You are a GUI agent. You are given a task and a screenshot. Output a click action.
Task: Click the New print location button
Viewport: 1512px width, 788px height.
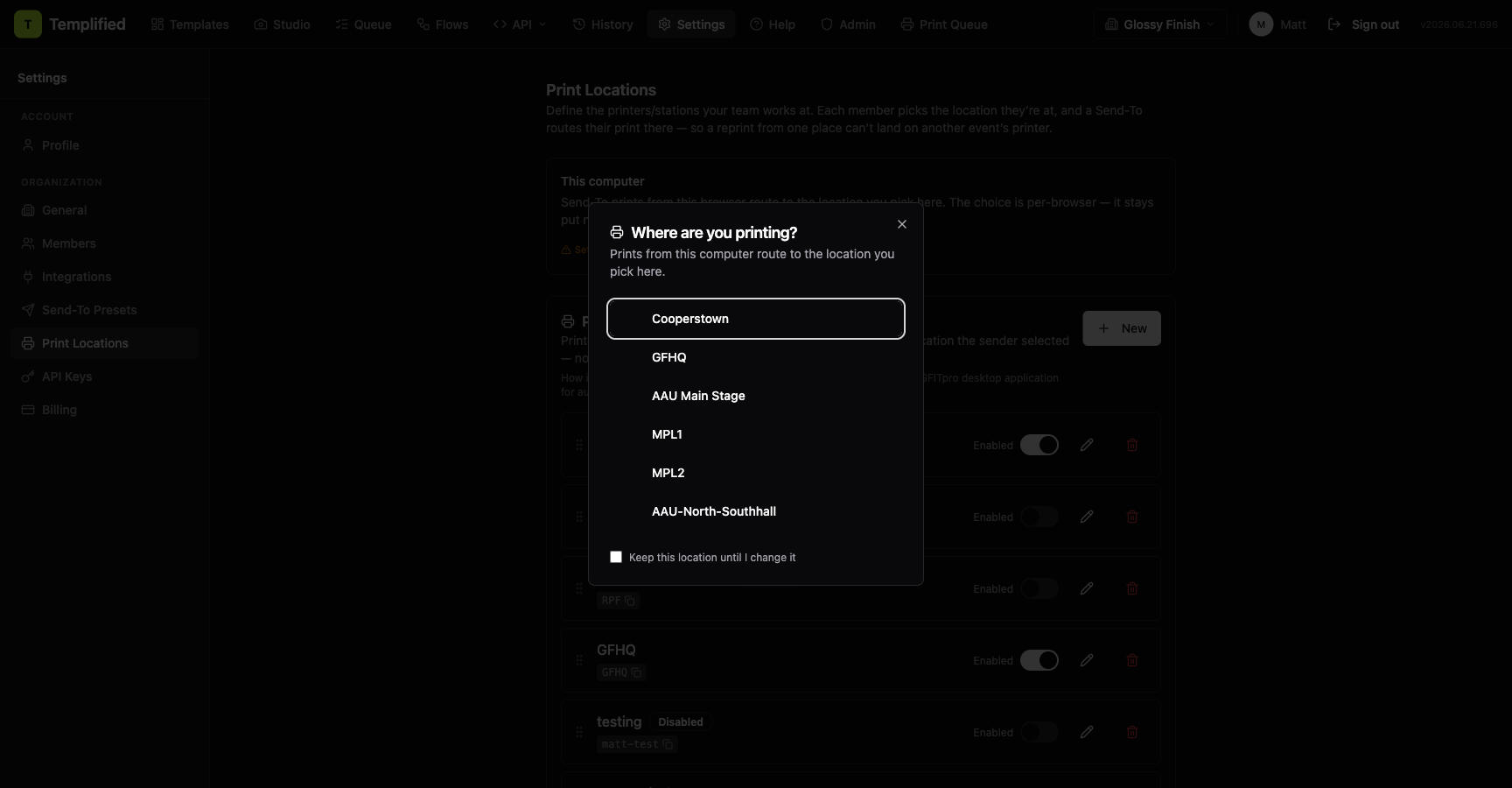[x=1122, y=328]
